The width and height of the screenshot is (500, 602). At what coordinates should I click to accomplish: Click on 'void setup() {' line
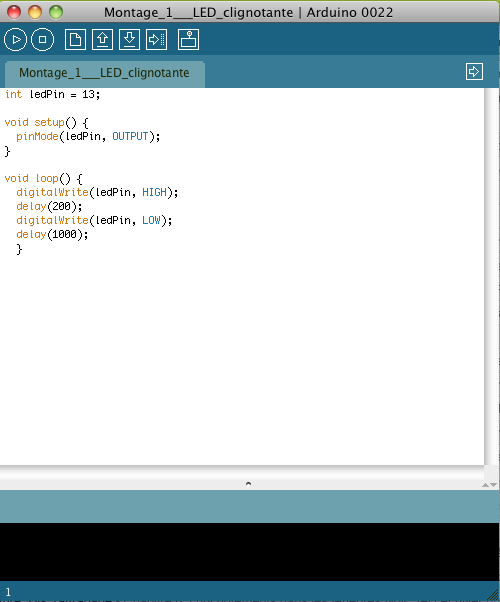click(46, 122)
